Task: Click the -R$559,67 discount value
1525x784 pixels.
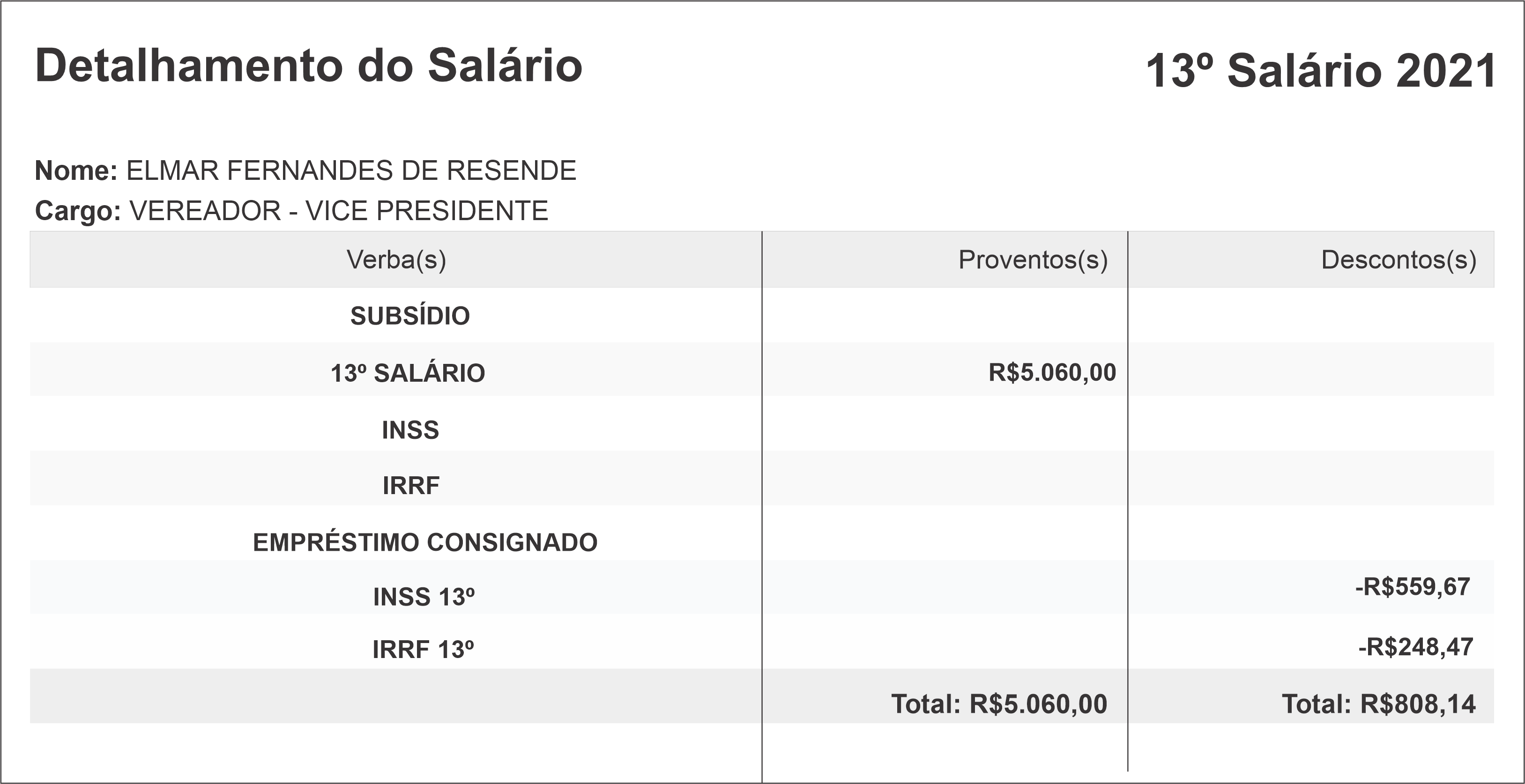Action: (1413, 587)
